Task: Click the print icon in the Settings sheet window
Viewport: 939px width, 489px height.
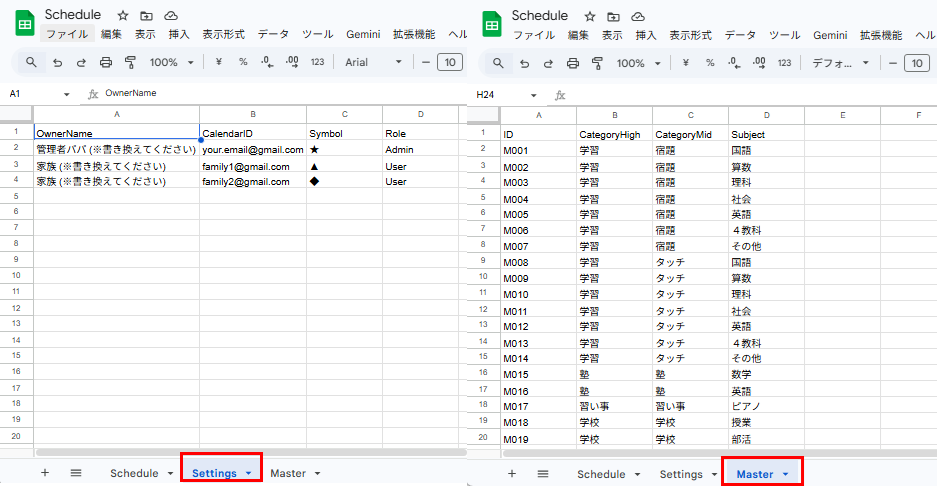Action: pos(106,62)
